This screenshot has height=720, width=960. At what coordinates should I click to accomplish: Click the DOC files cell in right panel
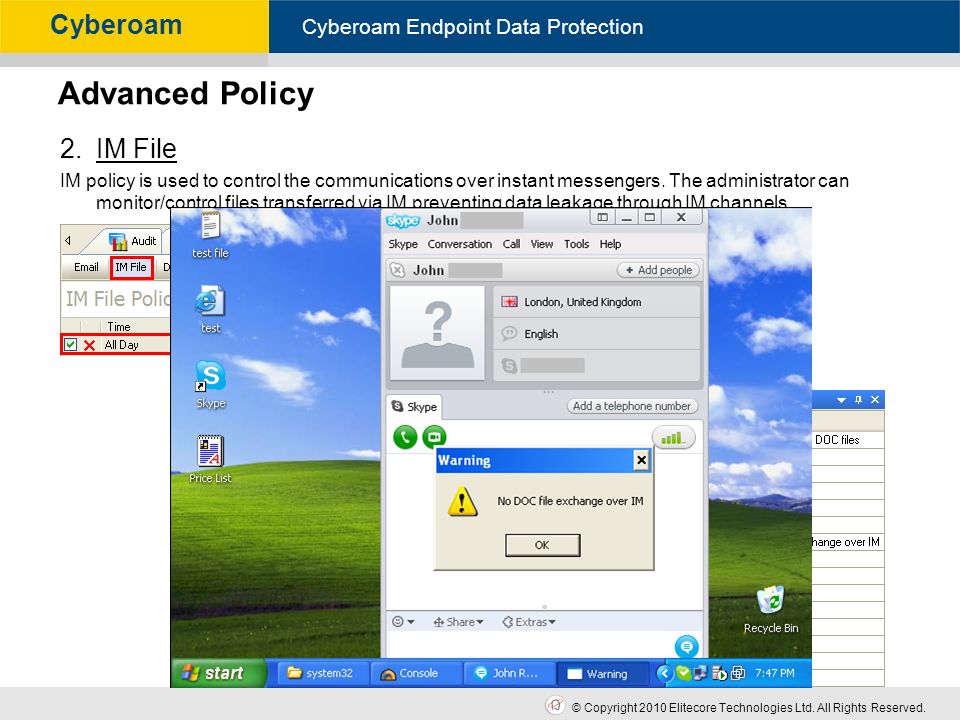click(848, 440)
